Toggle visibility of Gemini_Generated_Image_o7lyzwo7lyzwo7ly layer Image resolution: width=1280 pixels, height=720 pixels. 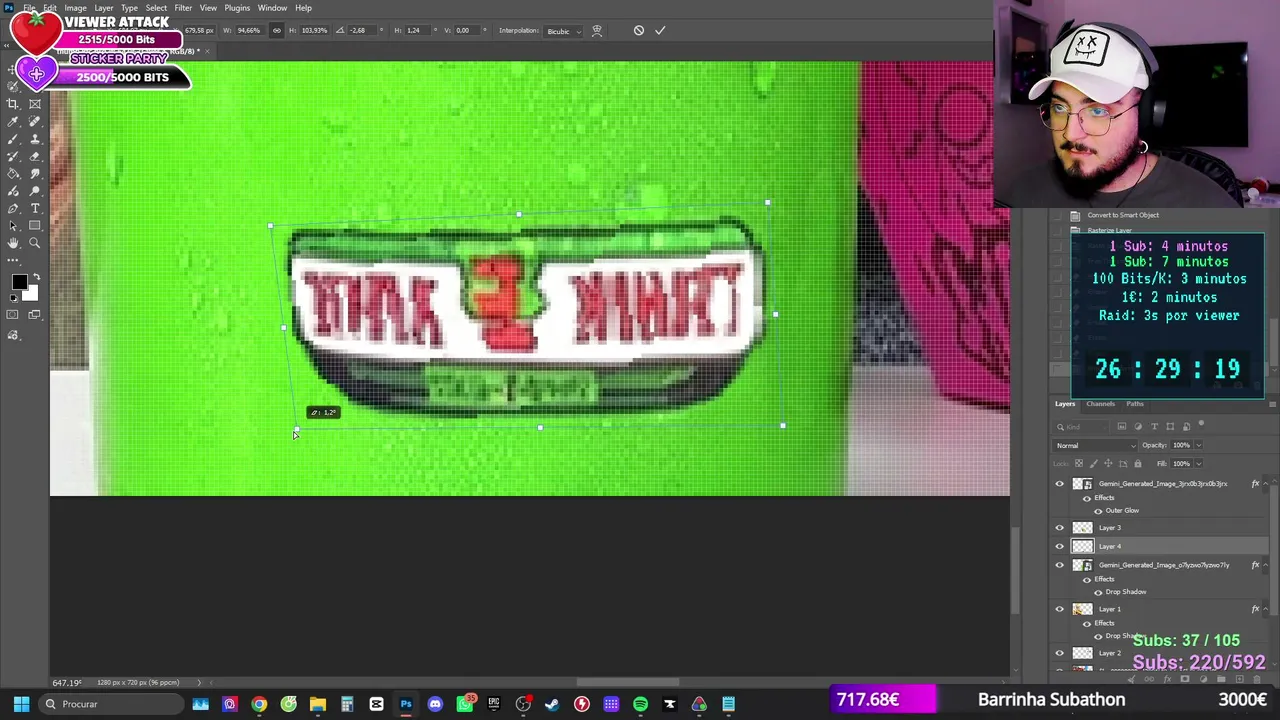pyautogui.click(x=1060, y=565)
